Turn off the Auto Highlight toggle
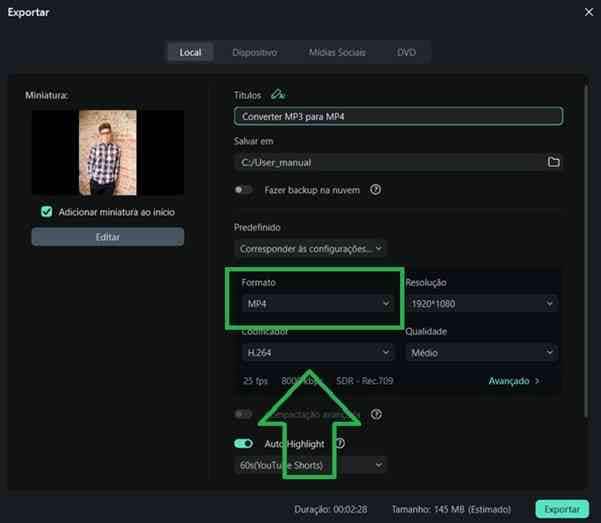Screen dimensions: 601x523 point(243,444)
